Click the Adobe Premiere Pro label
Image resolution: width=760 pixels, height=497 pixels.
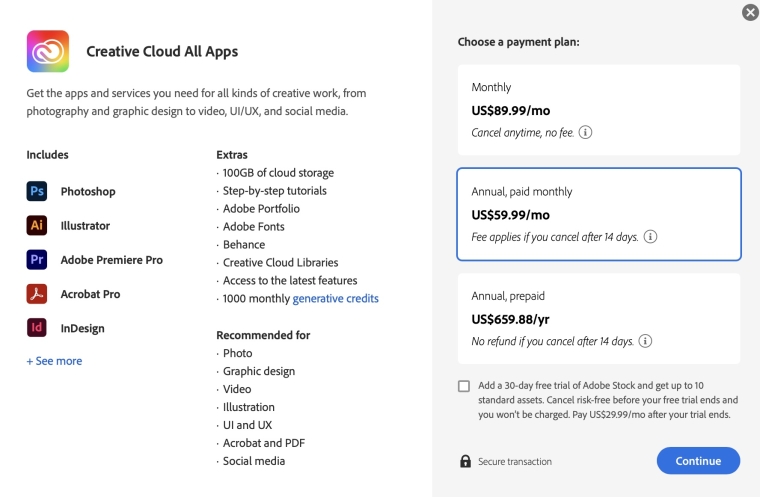[x=111, y=260]
